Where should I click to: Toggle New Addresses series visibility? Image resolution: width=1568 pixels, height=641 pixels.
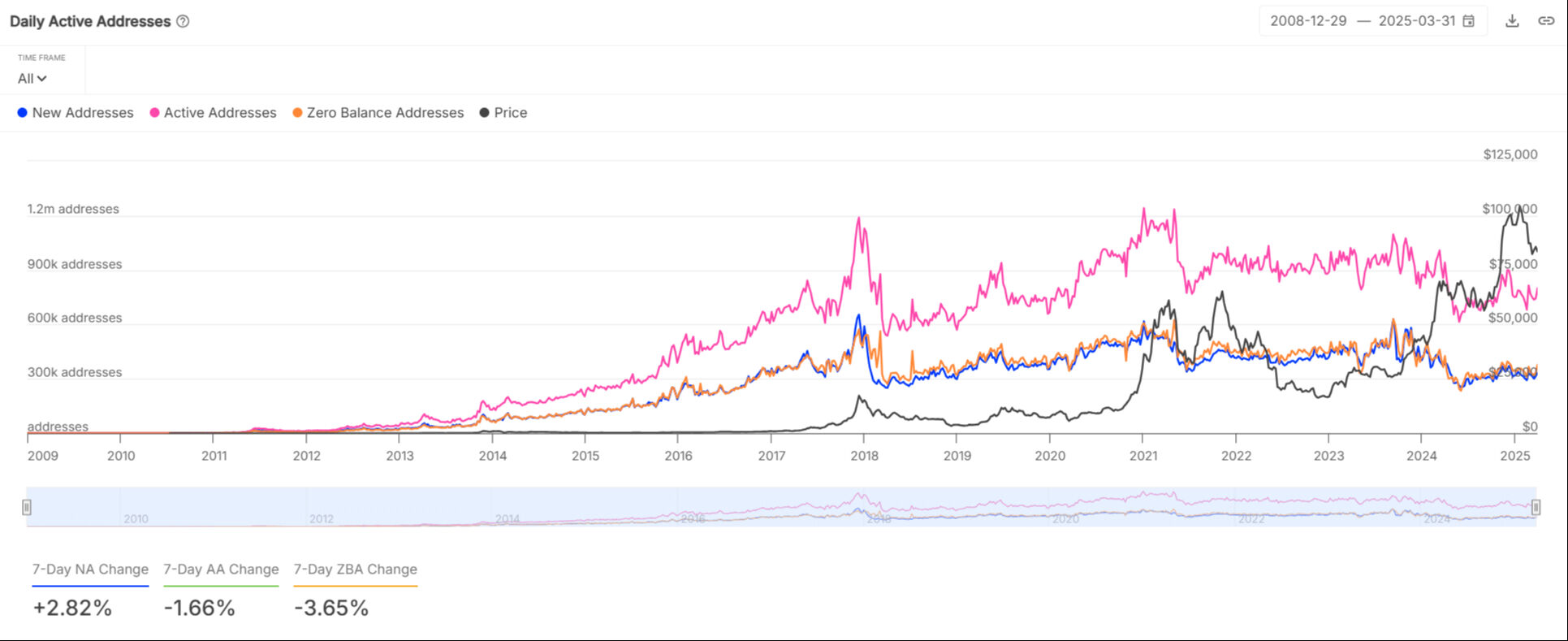[x=83, y=113]
